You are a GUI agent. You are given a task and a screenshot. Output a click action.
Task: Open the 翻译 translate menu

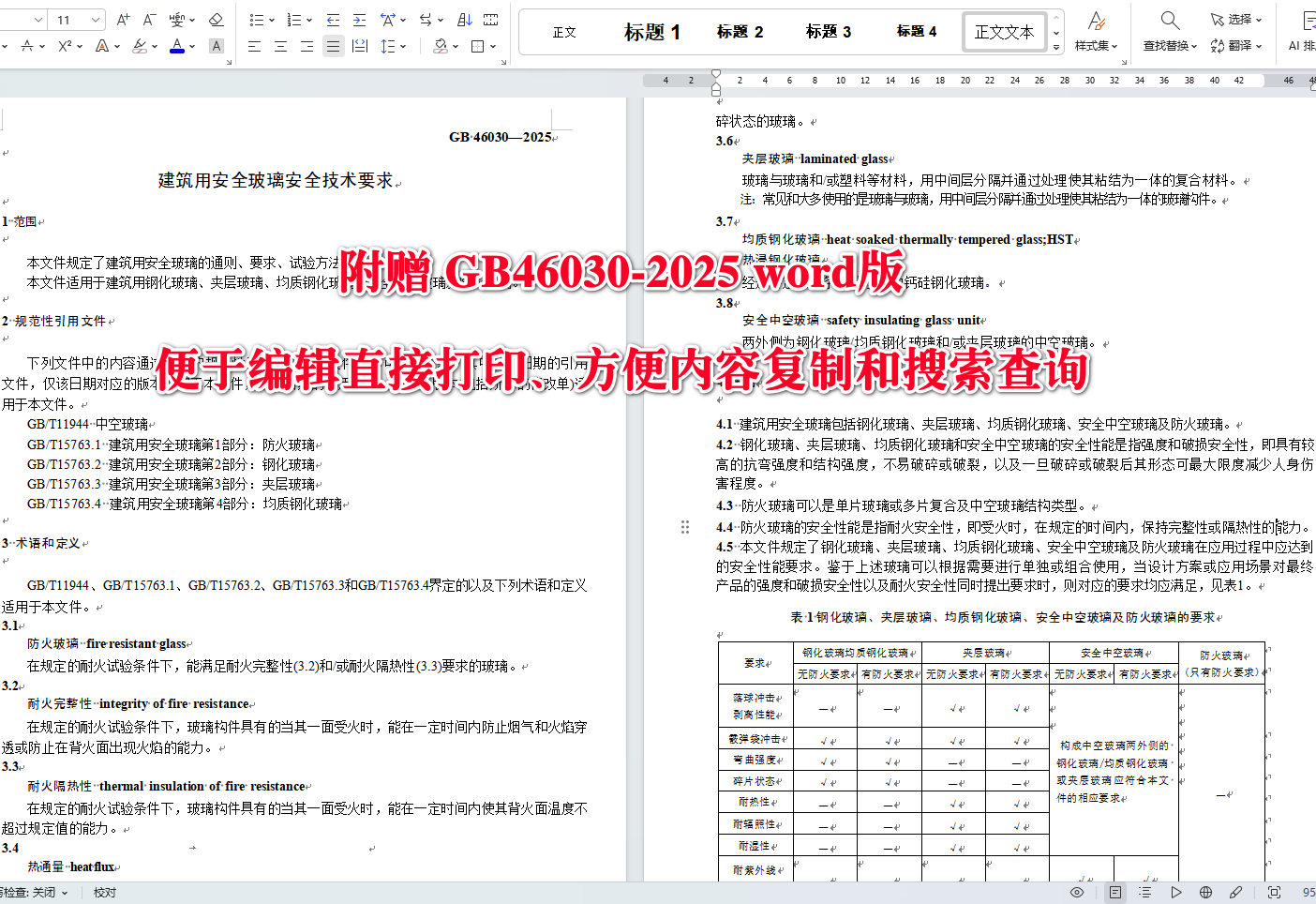pyautogui.click(x=1237, y=45)
